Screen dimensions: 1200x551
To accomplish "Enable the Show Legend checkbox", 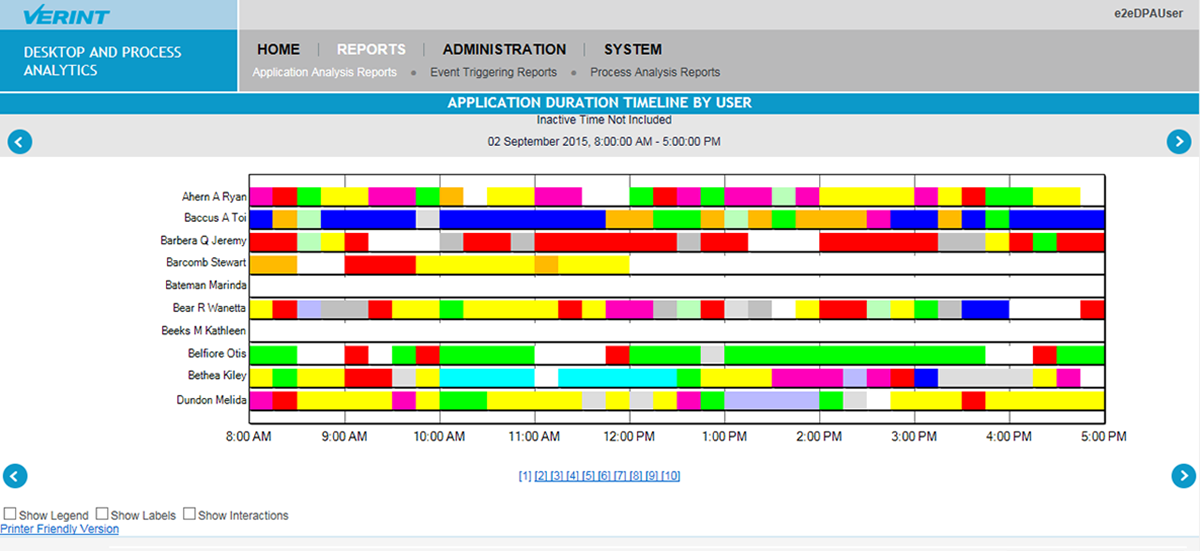I will pyautogui.click(x=10, y=514).
